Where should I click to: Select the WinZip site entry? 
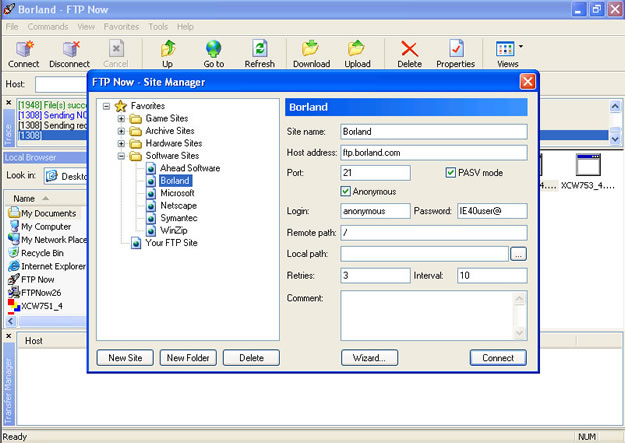(173, 230)
